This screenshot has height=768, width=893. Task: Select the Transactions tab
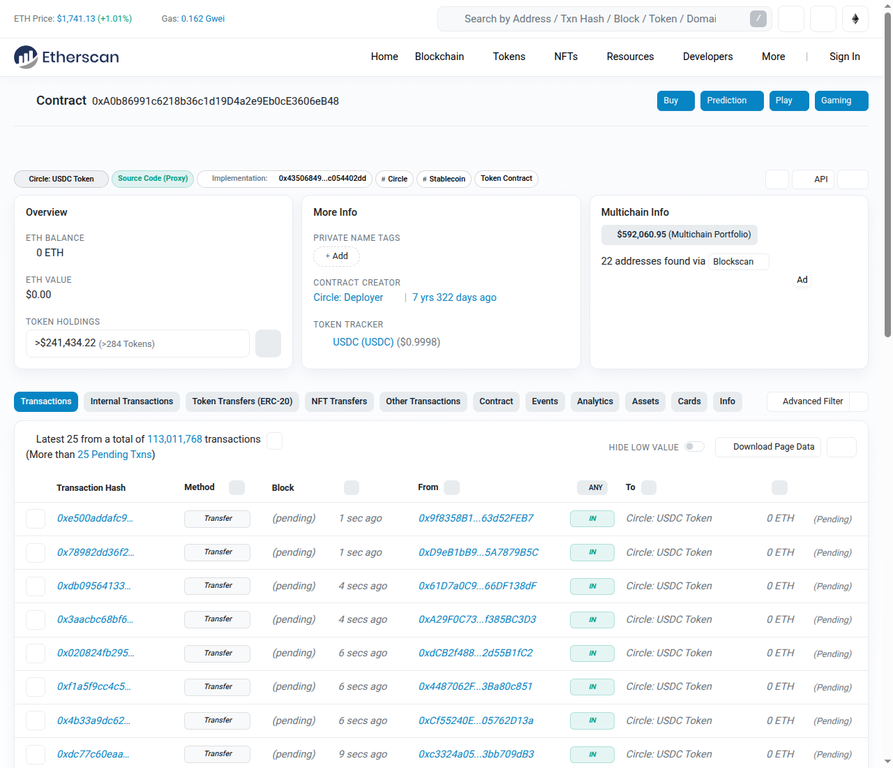(46, 401)
